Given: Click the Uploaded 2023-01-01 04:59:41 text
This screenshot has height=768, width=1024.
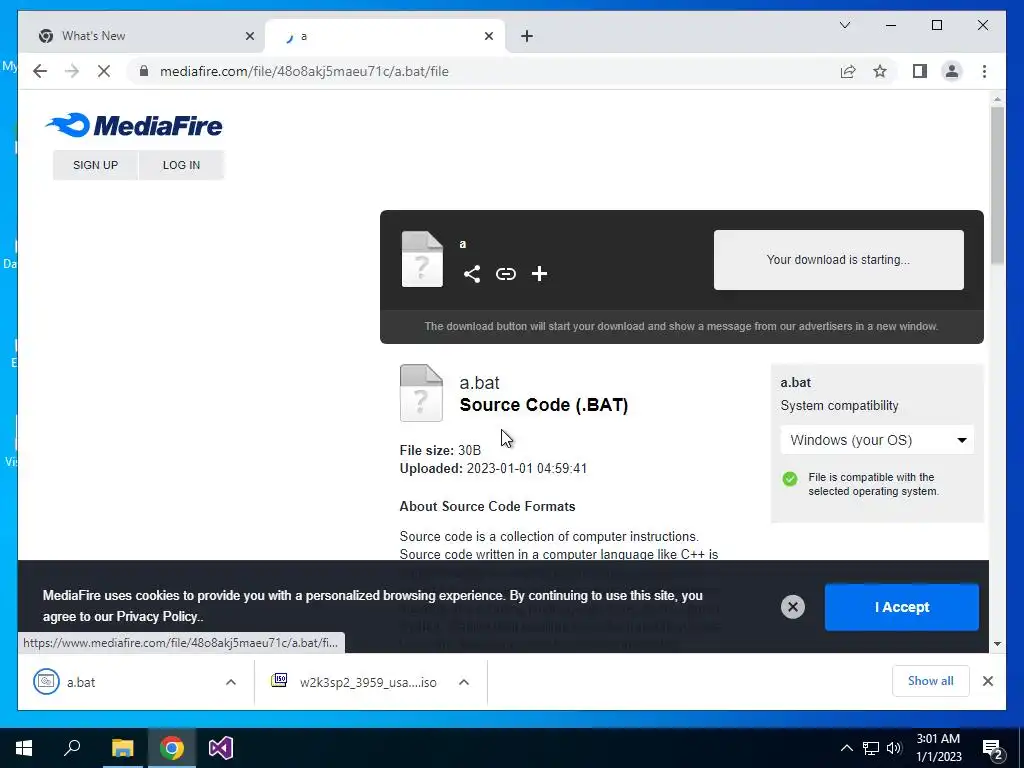Looking at the screenshot, I should 493,469.
